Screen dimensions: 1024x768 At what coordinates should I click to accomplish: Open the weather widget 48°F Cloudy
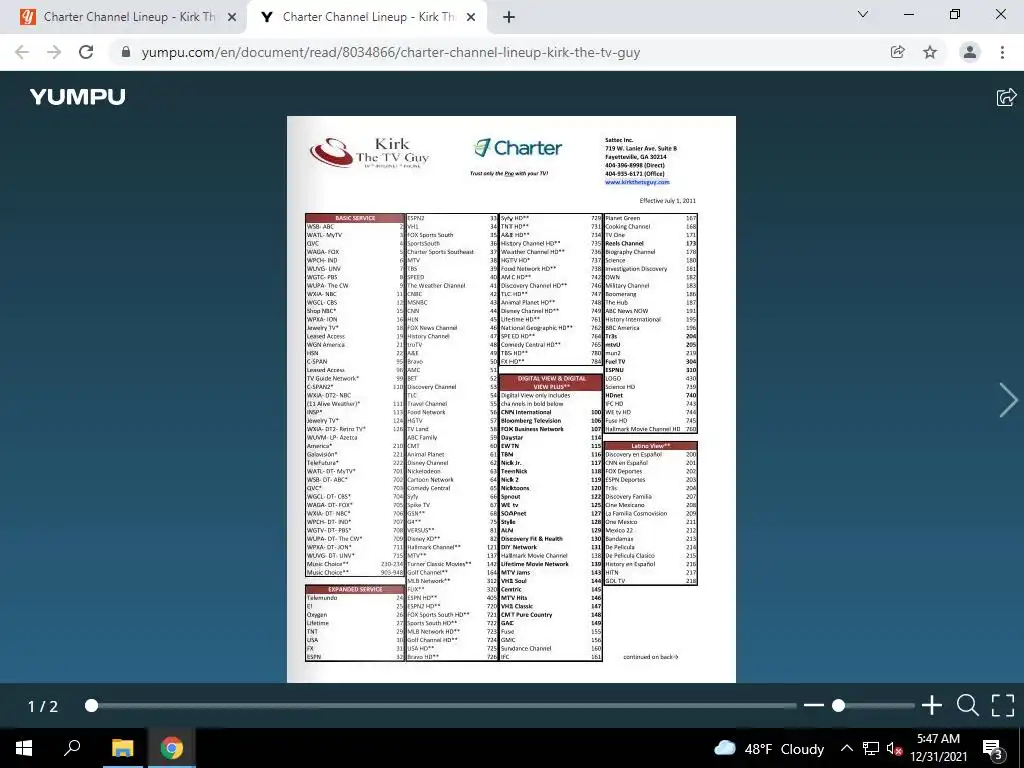click(x=769, y=748)
